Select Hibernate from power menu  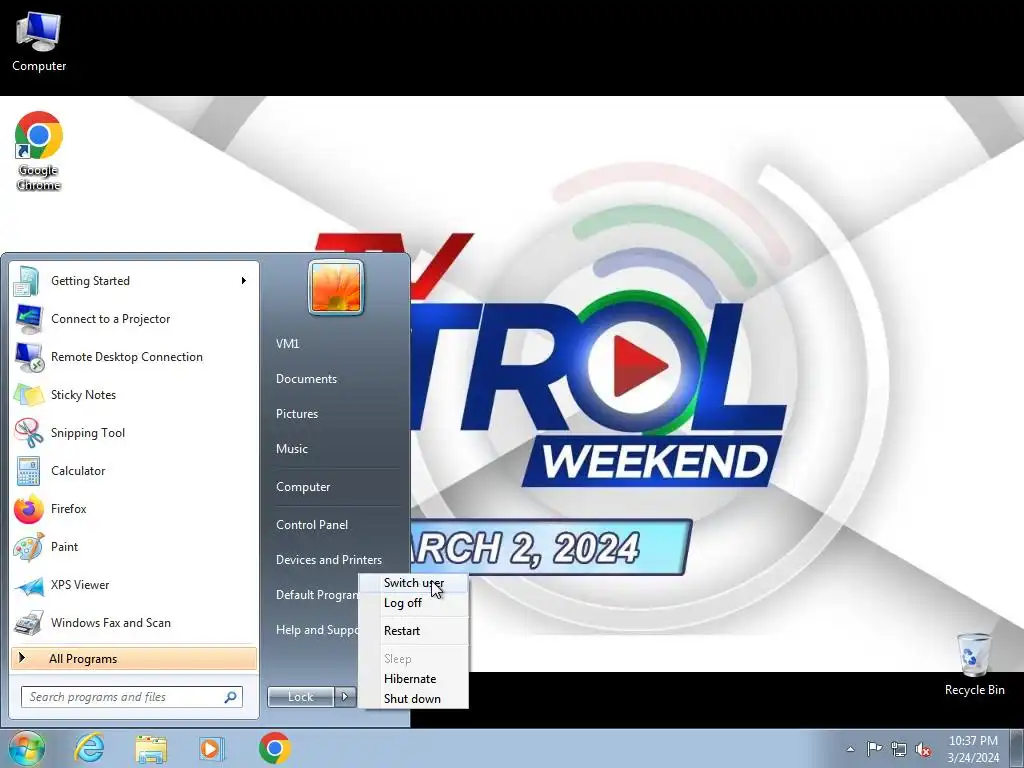pos(414,679)
